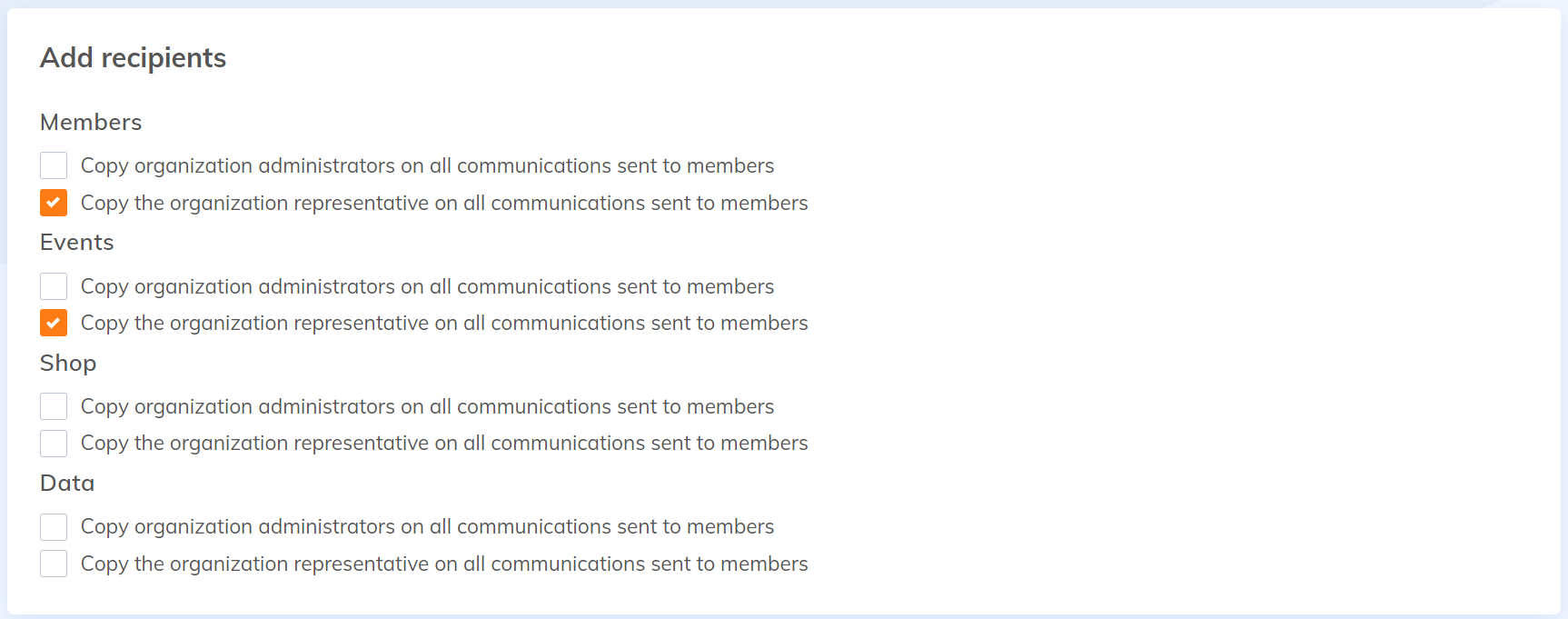Disable Events copy organization representative checkbox
The image size is (1568, 619).
[x=54, y=323]
